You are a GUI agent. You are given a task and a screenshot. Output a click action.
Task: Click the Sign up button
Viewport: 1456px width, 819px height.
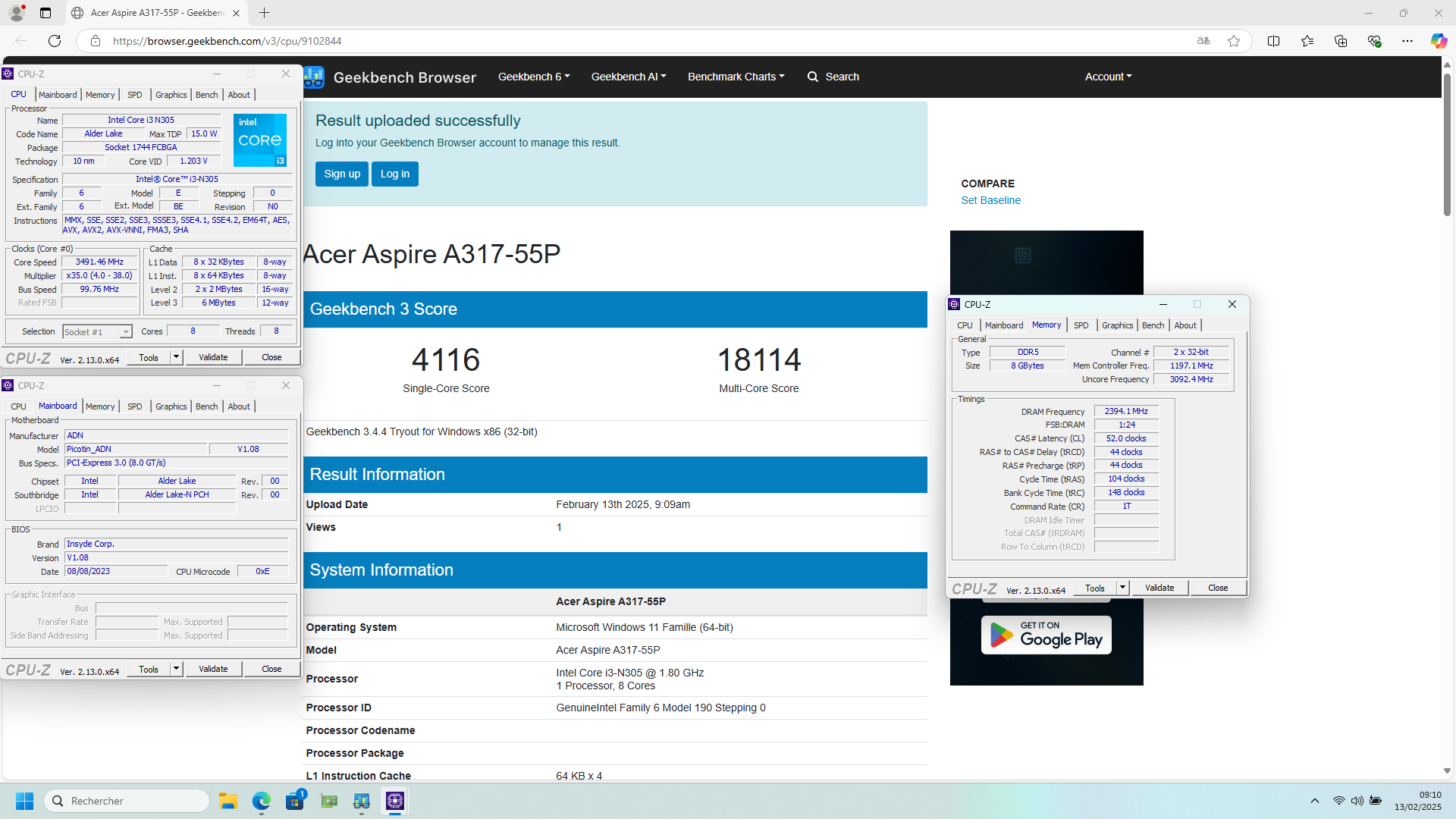point(342,174)
